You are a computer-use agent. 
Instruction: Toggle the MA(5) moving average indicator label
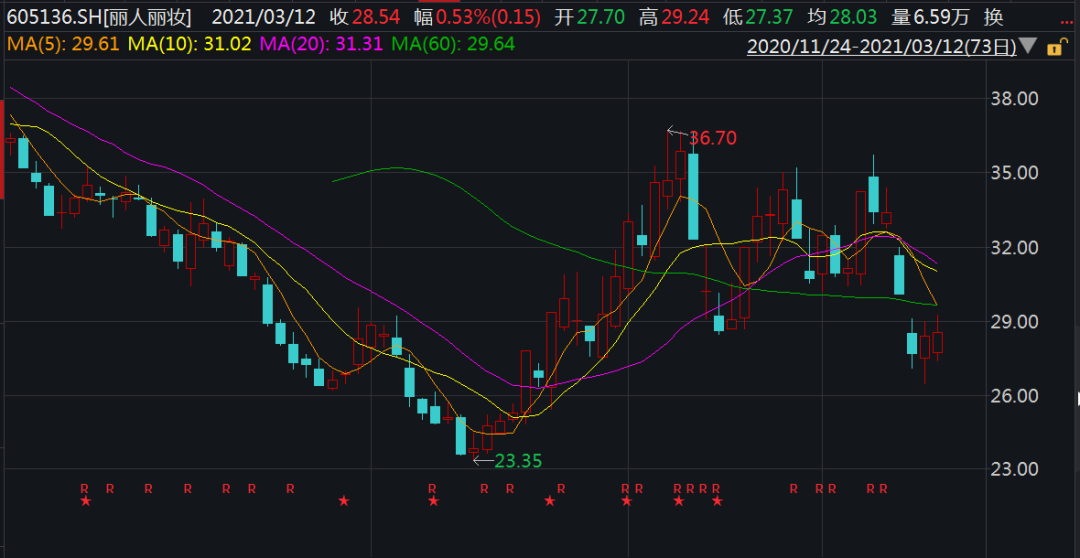coord(63,45)
